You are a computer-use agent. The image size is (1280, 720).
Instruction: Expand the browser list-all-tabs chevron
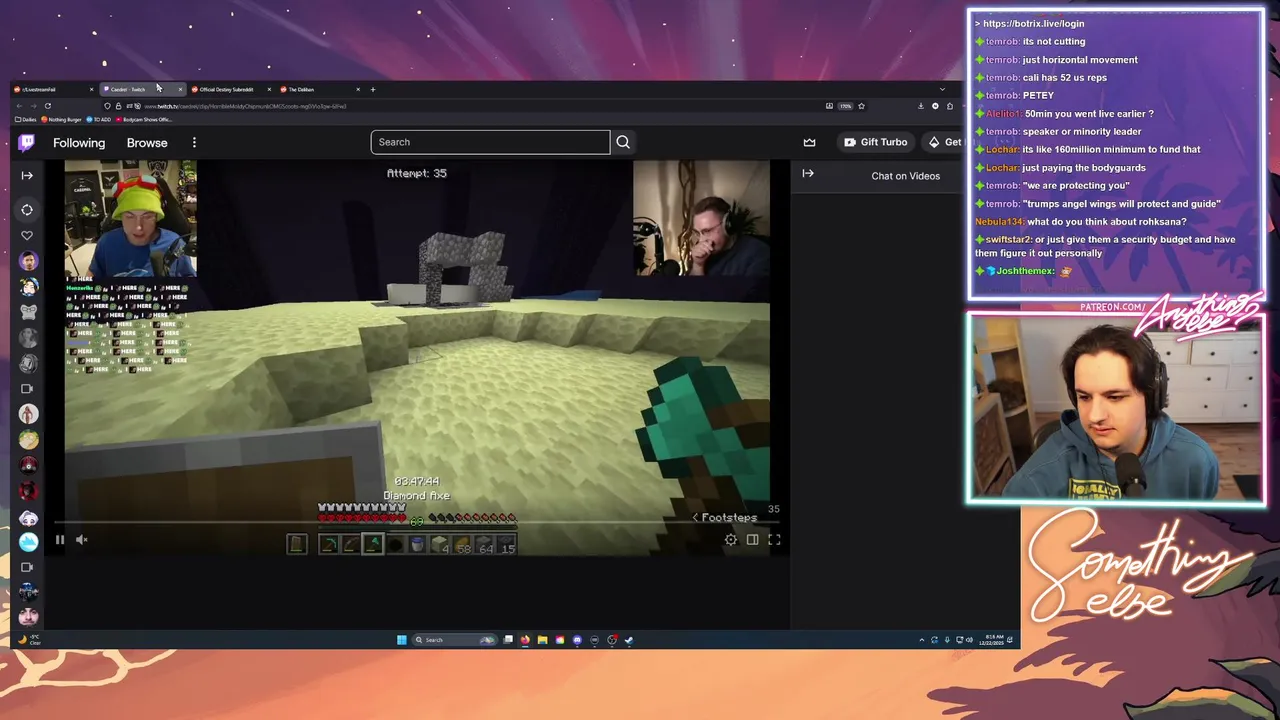(942, 89)
